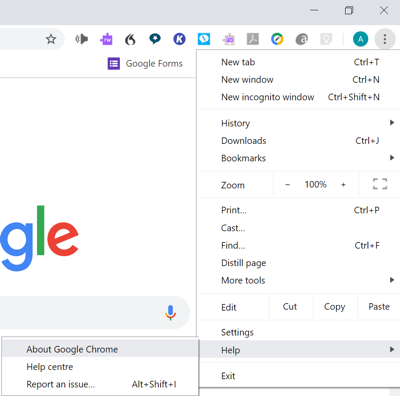Expand the More tools submenu
The height and width of the screenshot is (396, 400).
[x=299, y=280]
